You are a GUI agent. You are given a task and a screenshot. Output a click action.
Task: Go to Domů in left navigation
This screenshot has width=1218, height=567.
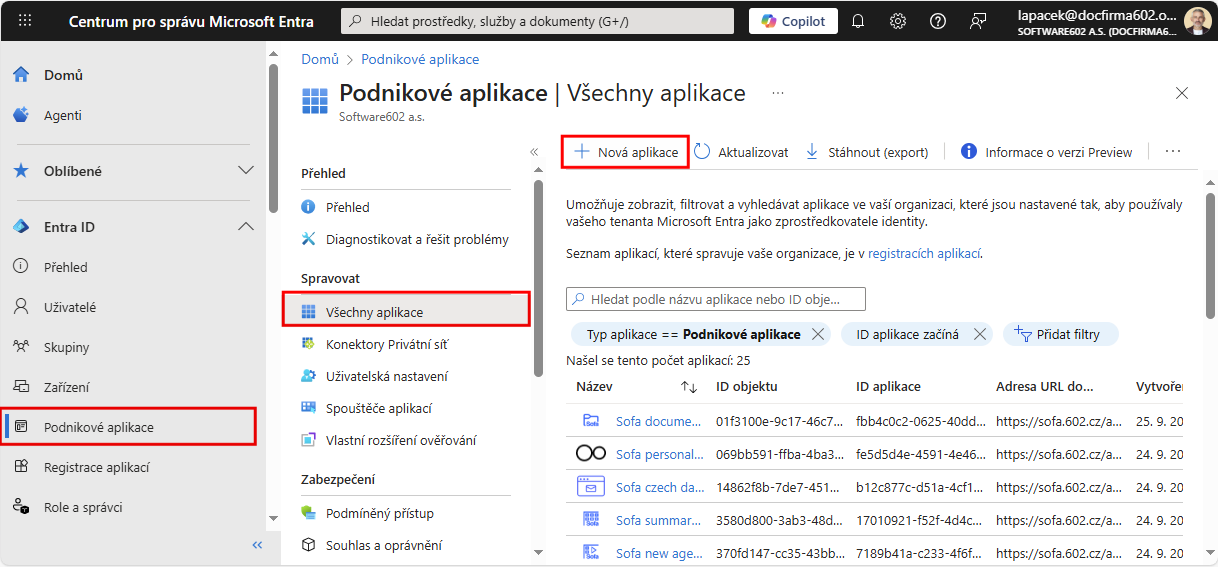tap(63, 75)
